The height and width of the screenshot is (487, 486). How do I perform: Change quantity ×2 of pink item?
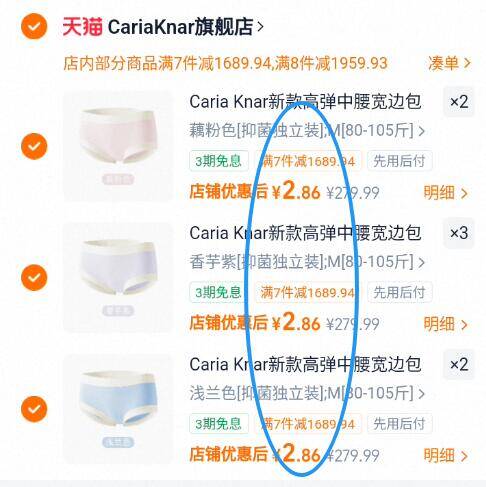pyautogui.click(x=459, y=102)
